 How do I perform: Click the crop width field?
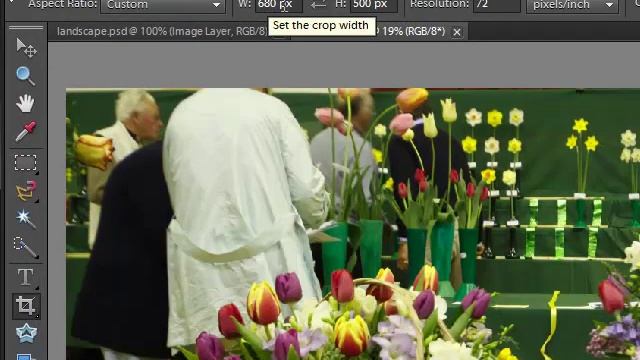(279, 5)
